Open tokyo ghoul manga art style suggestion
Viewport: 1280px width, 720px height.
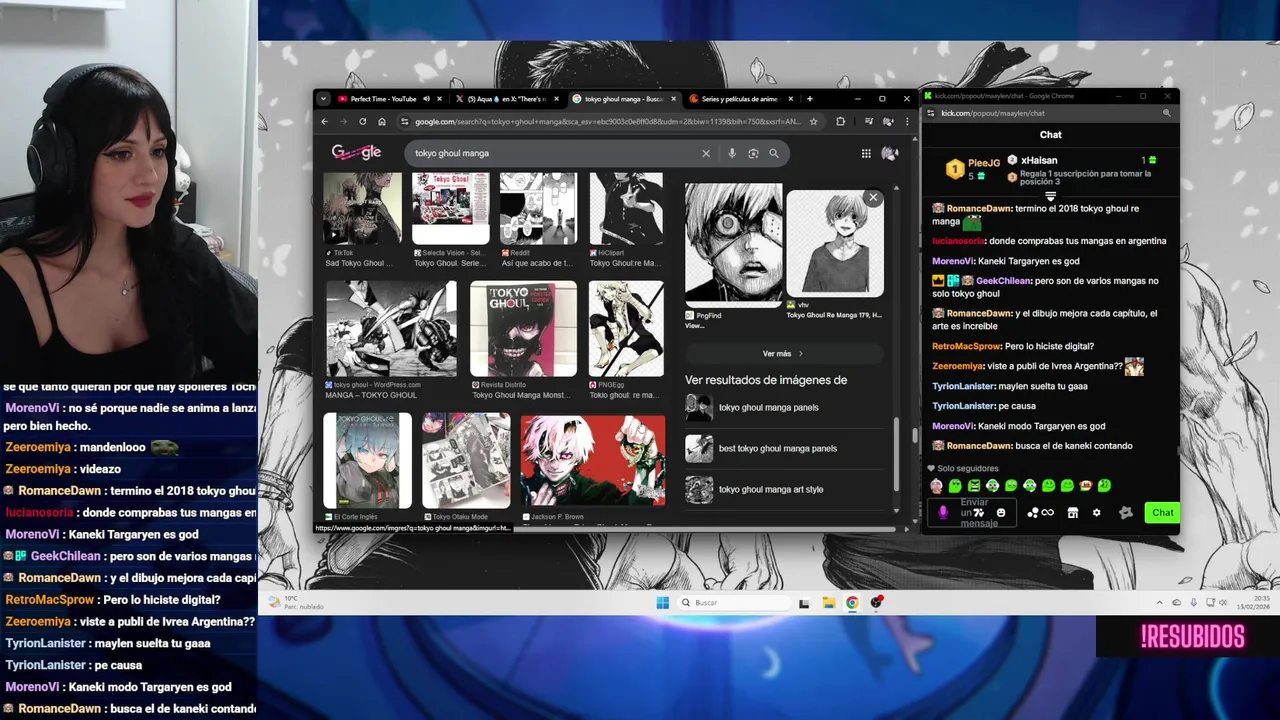tap(783, 489)
